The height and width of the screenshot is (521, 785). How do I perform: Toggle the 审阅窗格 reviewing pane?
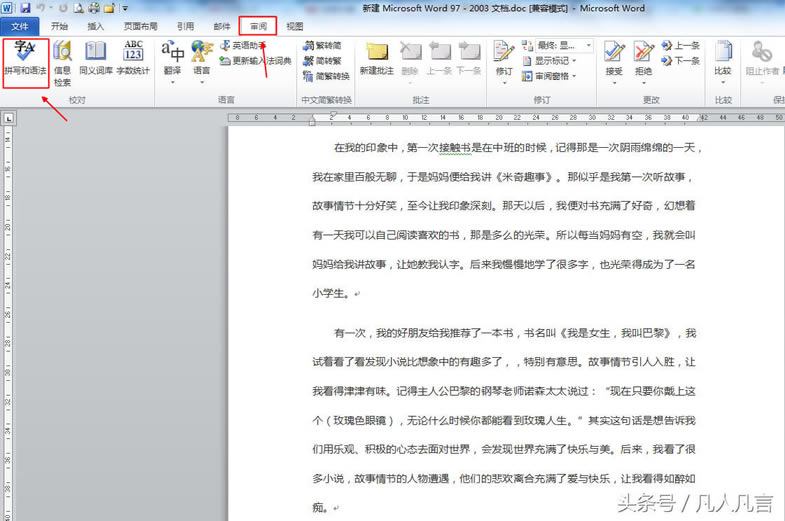click(552, 75)
